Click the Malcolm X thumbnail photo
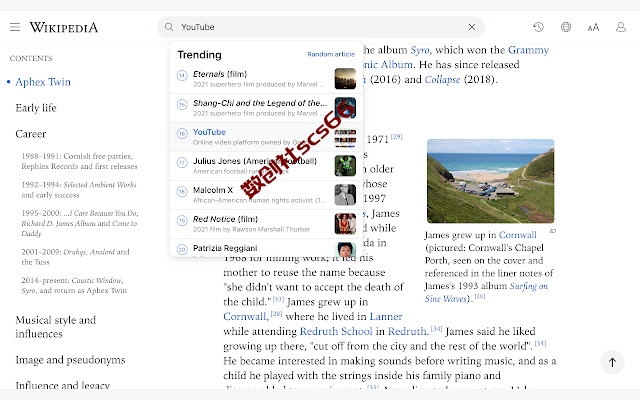Viewport: 640px width, 400px height. pyautogui.click(x=345, y=195)
